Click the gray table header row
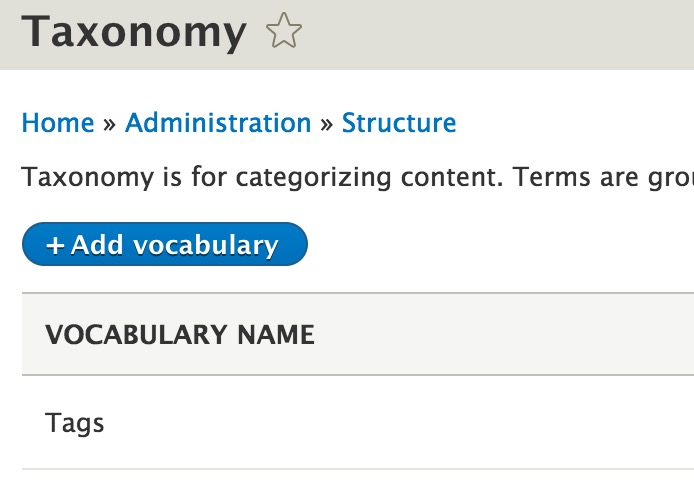The width and height of the screenshot is (694, 496). [x=358, y=334]
